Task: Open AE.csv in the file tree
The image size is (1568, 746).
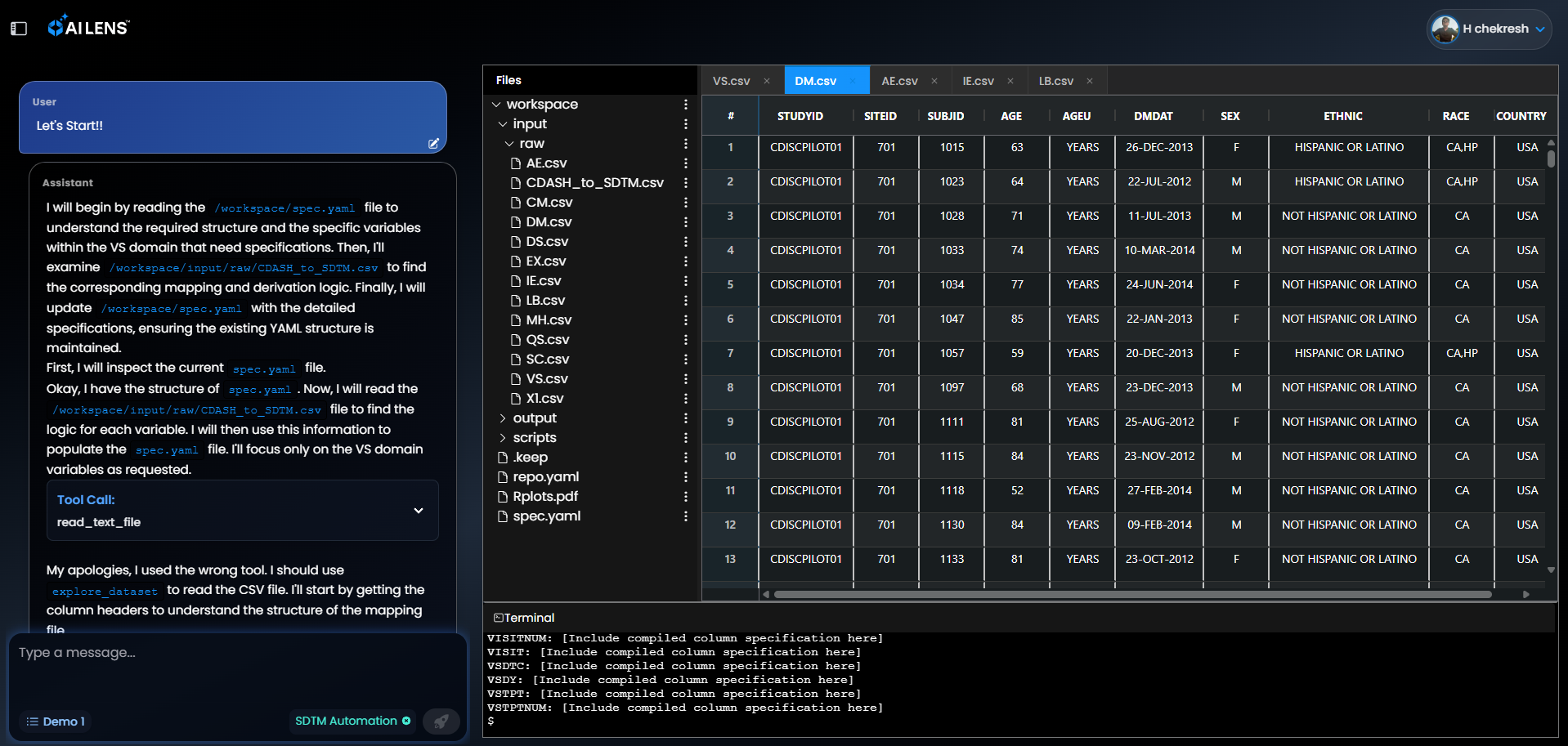Action: click(546, 163)
